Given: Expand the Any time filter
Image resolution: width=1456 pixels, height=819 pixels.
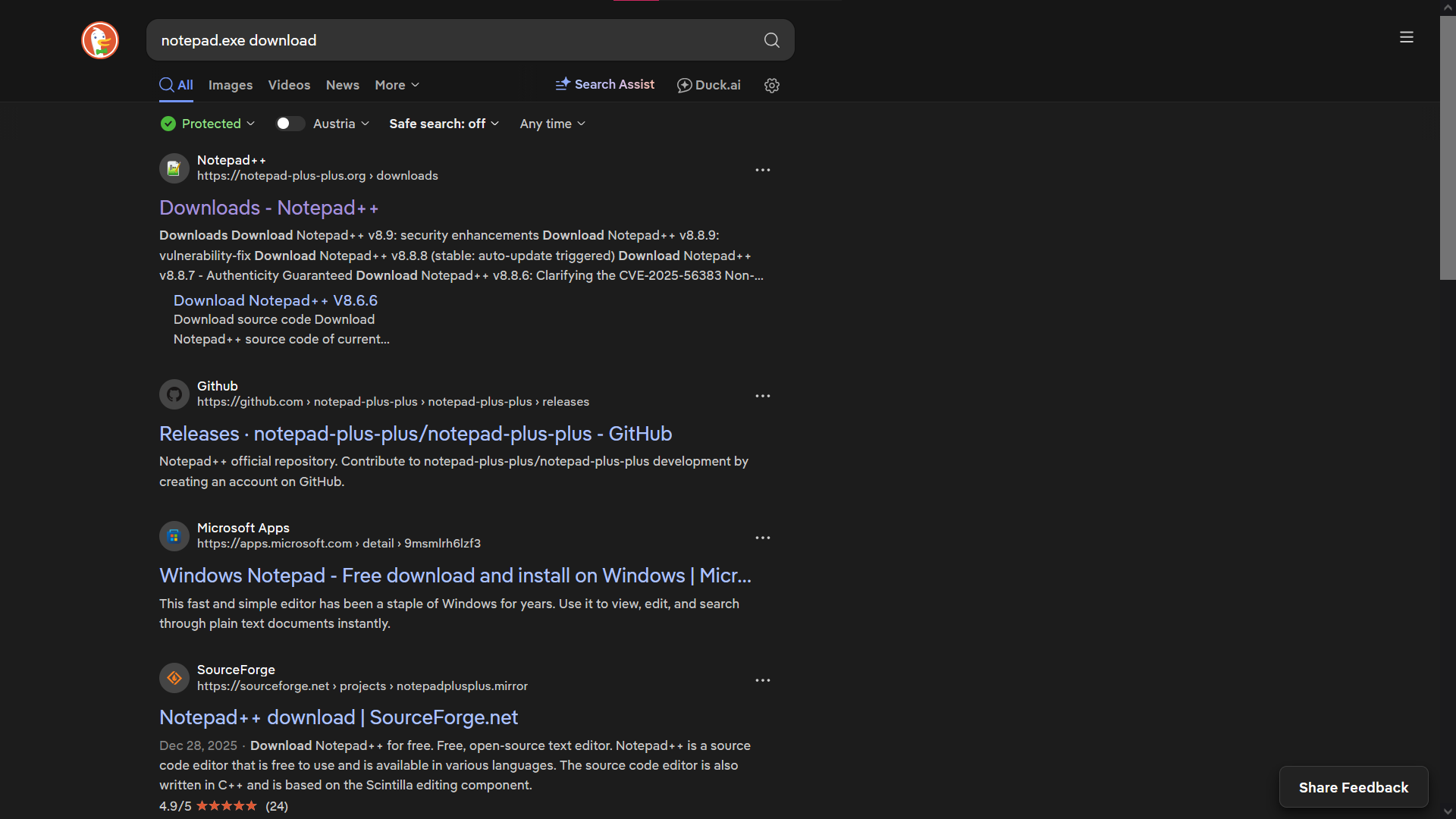Looking at the screenshot, I should 552,124.
